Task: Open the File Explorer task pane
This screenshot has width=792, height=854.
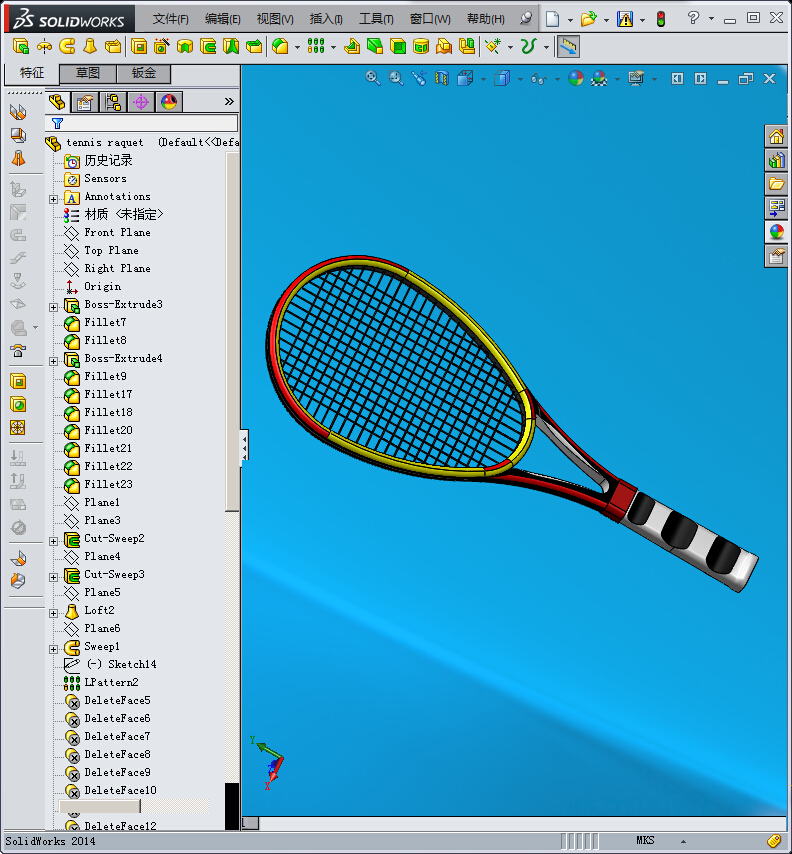Action: point(776,184)
